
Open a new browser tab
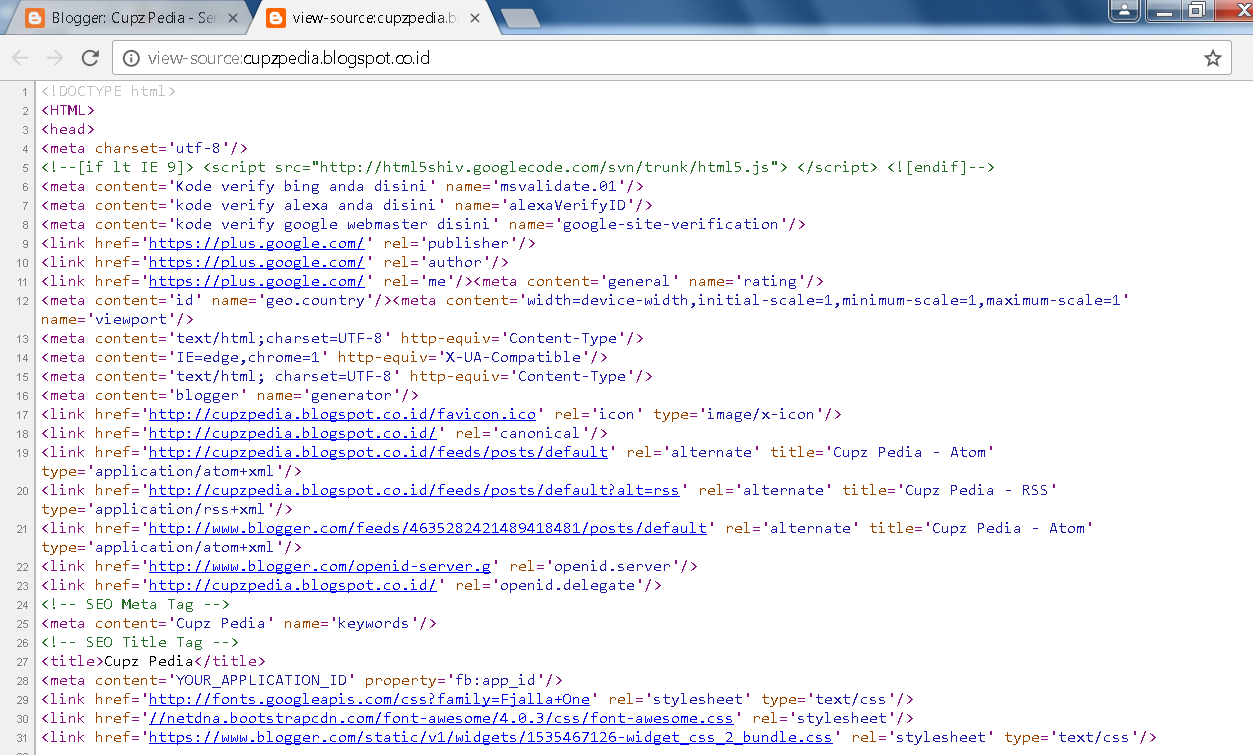coord(522,17)
